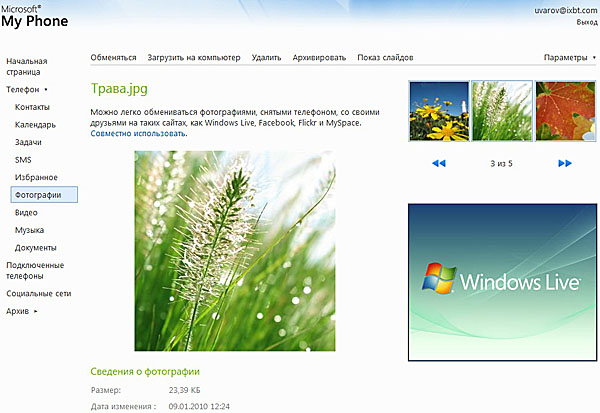Go to previous photo with double-left arrows
The height and width of the screenshot is (413, 600).
439,163
